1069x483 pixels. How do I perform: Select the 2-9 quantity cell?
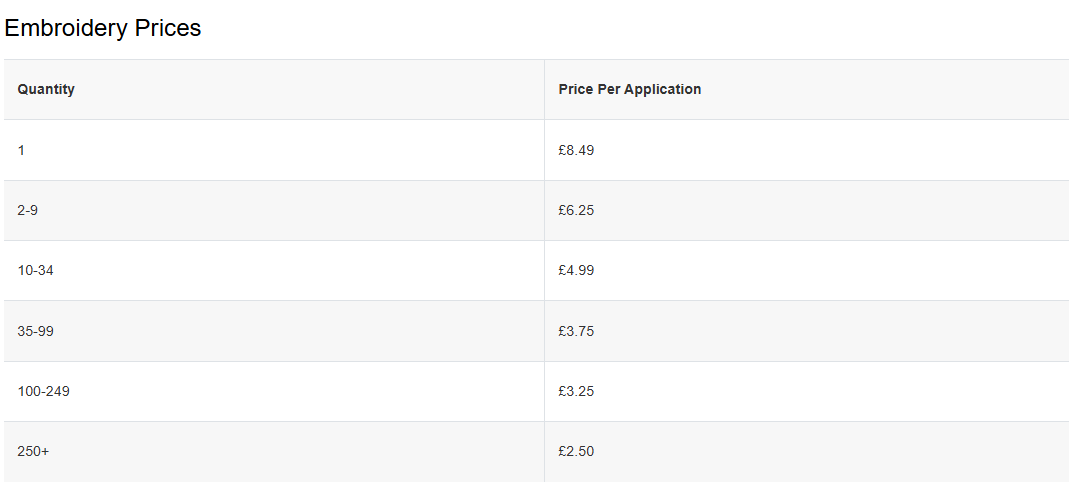pyautogui.click(x=28, y=210)
